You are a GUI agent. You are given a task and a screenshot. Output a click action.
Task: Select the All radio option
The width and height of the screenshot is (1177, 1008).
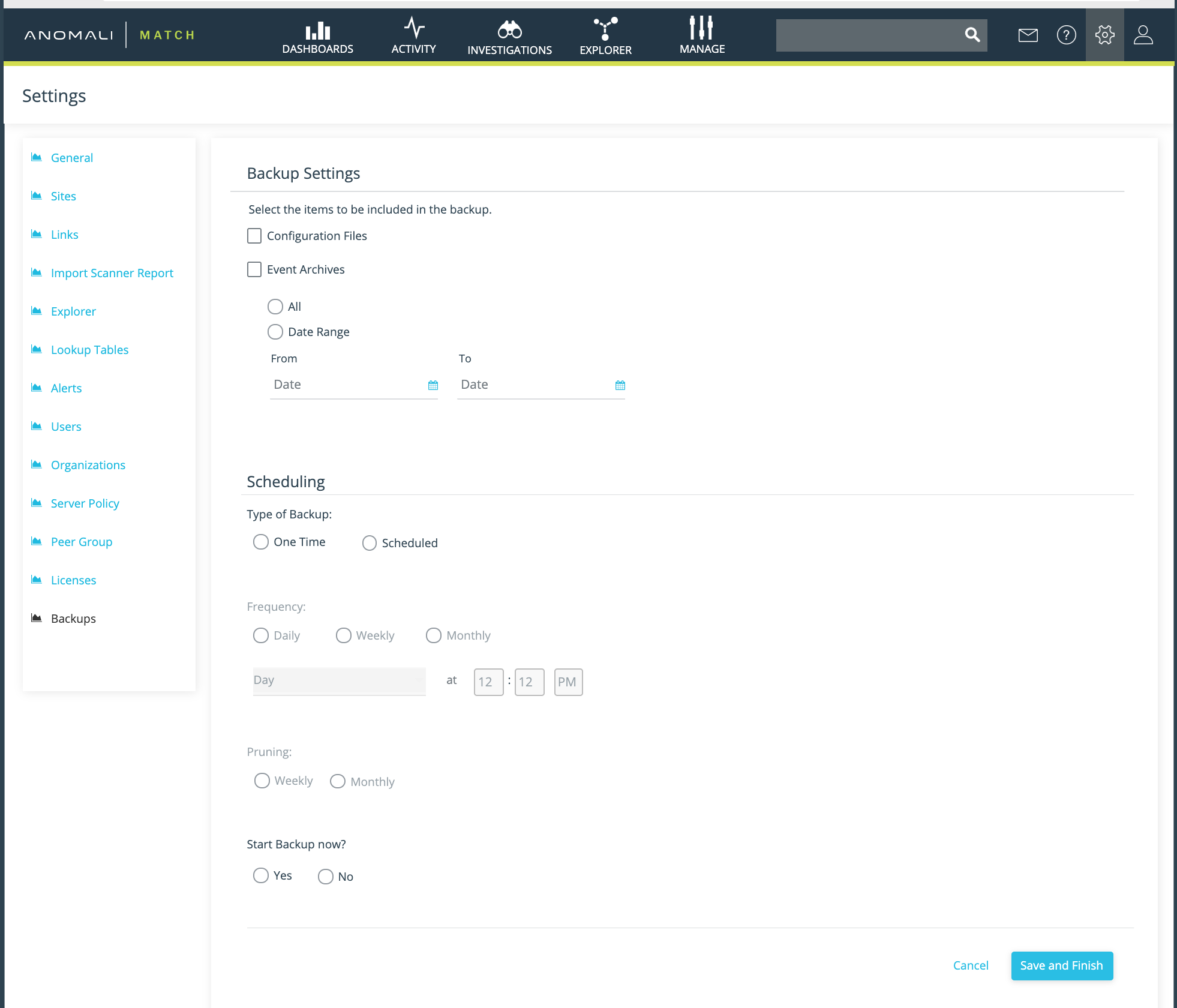coord(275,307)
